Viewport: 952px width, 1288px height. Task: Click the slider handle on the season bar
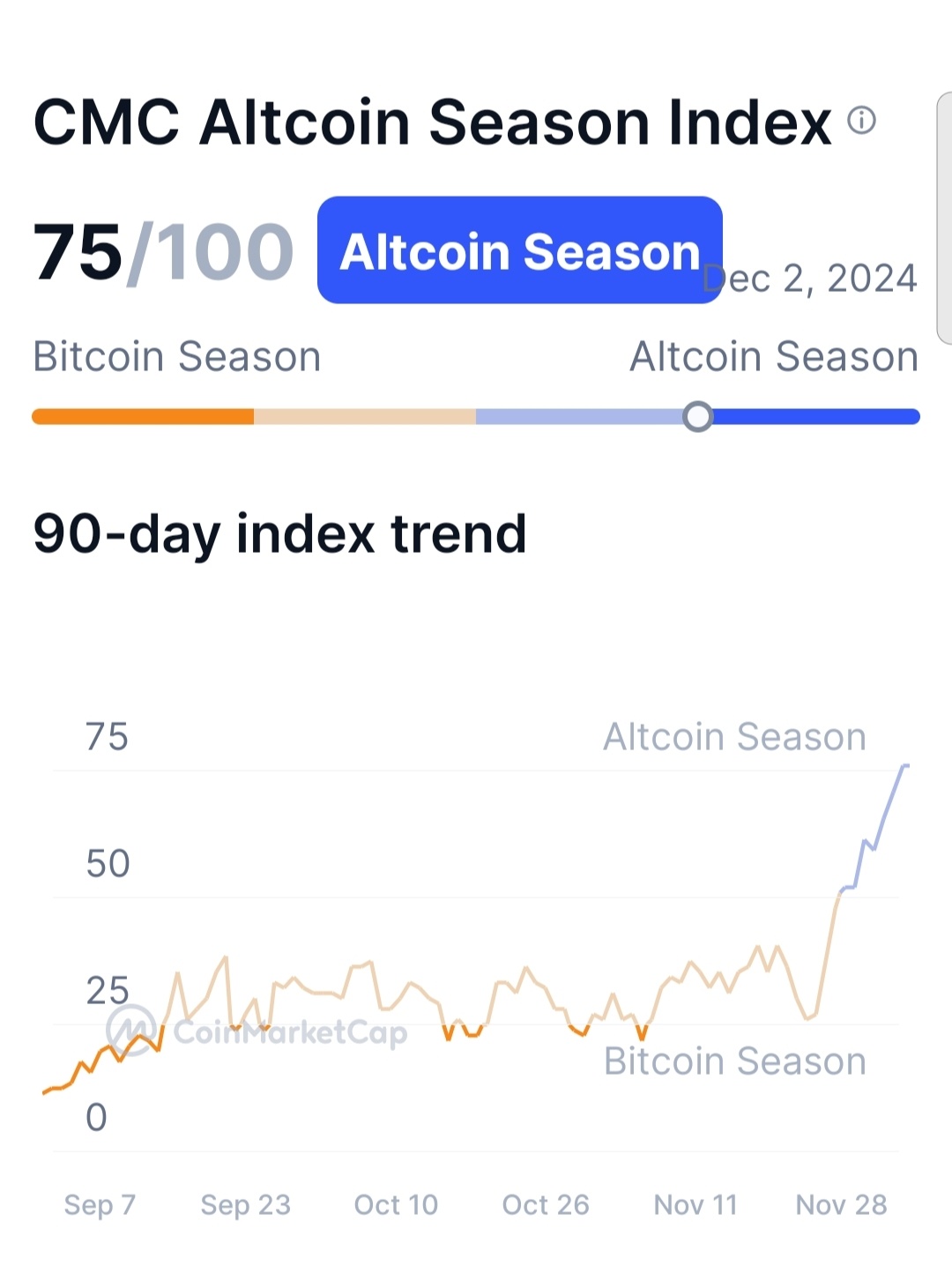coord(698,417)
